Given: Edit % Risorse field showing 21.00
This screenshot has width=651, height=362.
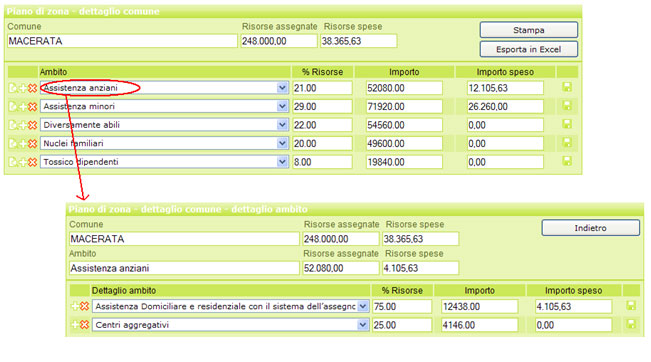Looking at the screenshot, I should [x=322, y=88].
